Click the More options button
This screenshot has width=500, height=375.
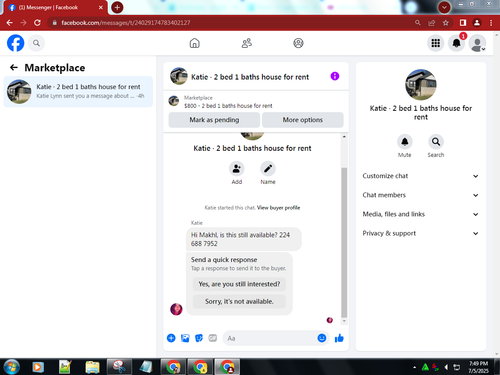(x=303, y=120)
